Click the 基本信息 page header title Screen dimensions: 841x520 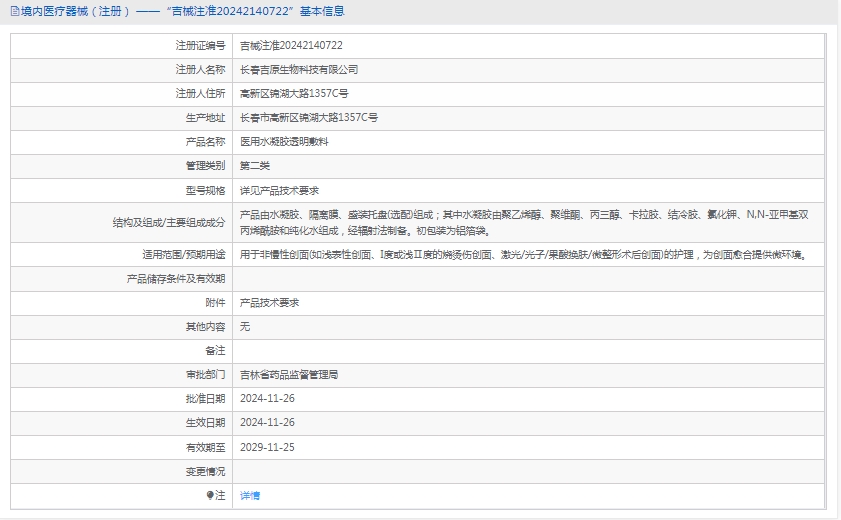(x=182, y=12)
